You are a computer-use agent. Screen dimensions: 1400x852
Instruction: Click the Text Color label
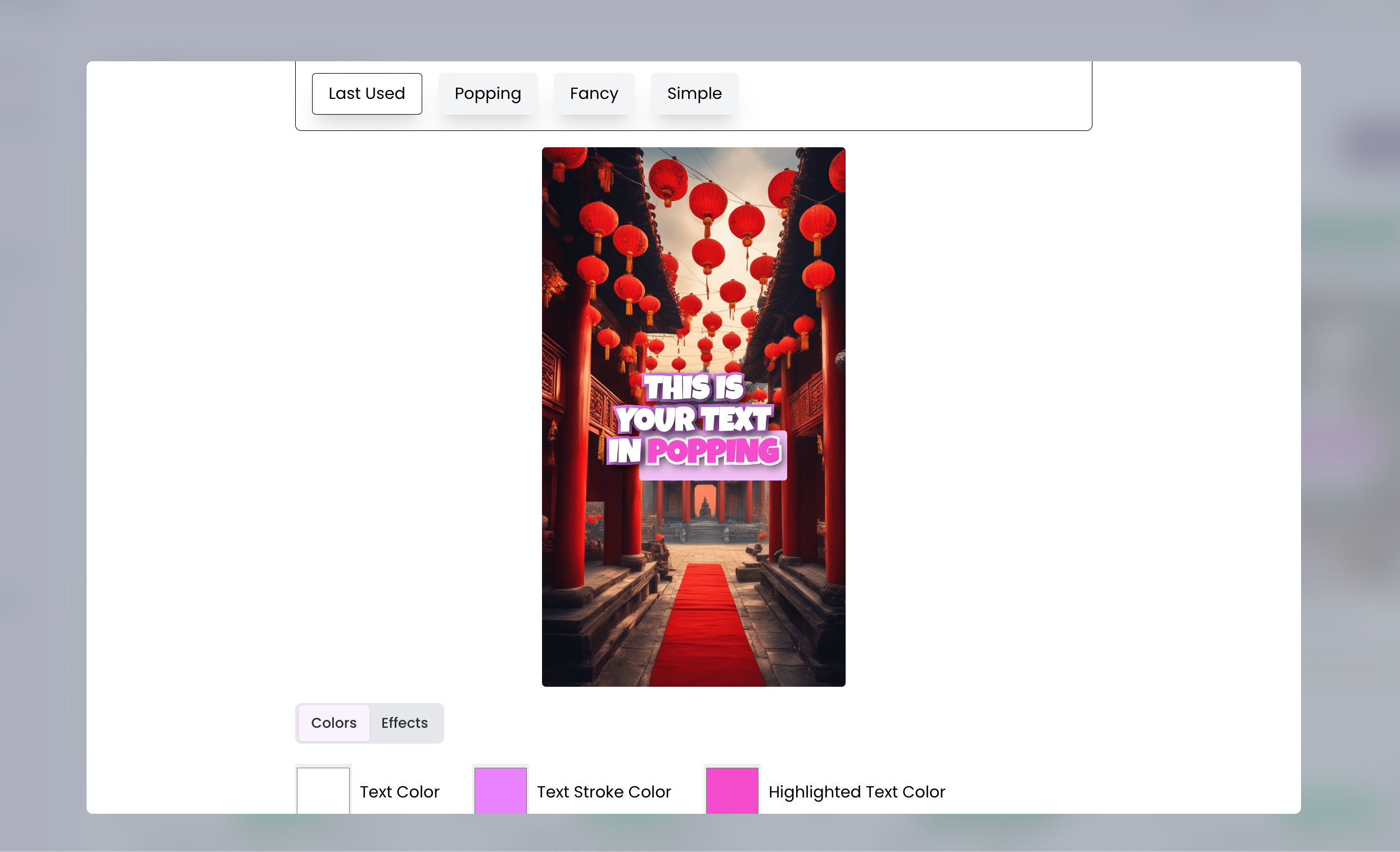click(x=399, y=792)
